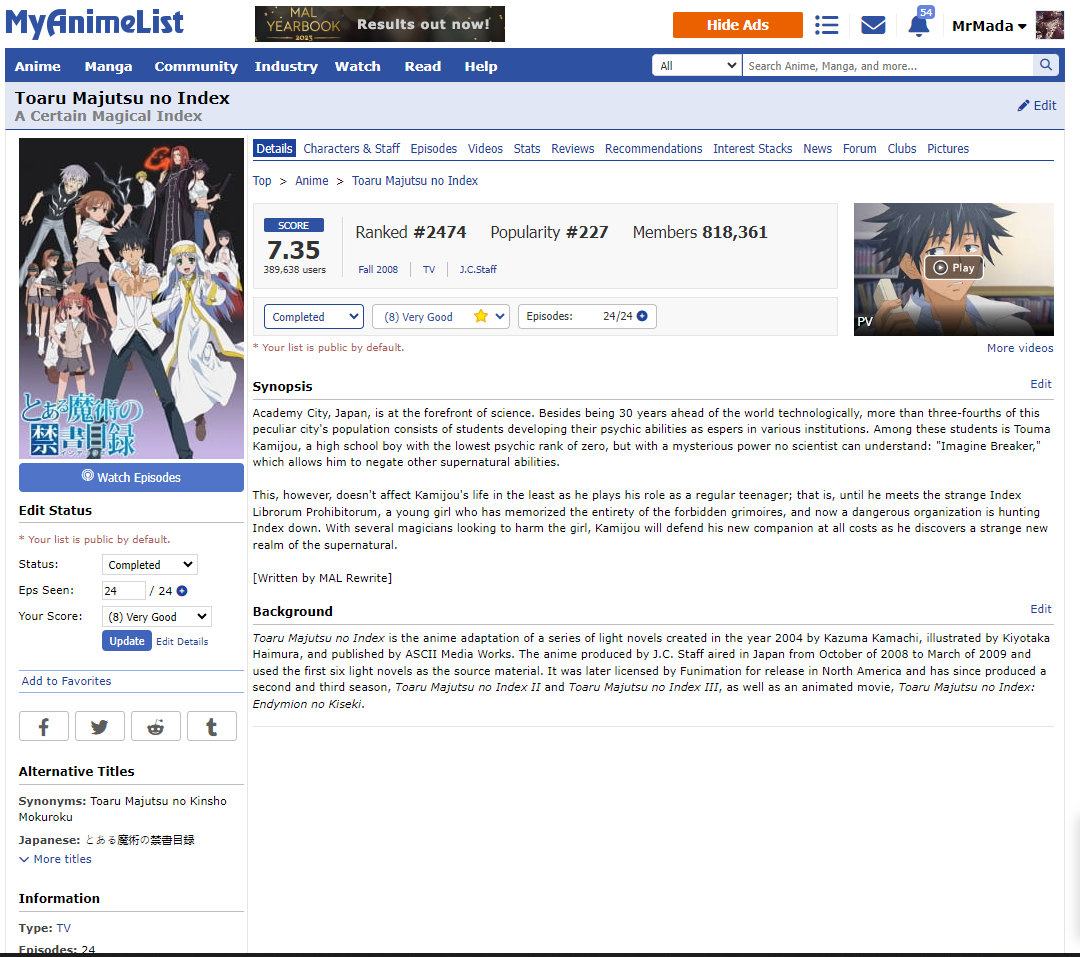Click the MrMada profile avatar
The width and height of the screenshot is (1080, 957).
point(1049,25)
